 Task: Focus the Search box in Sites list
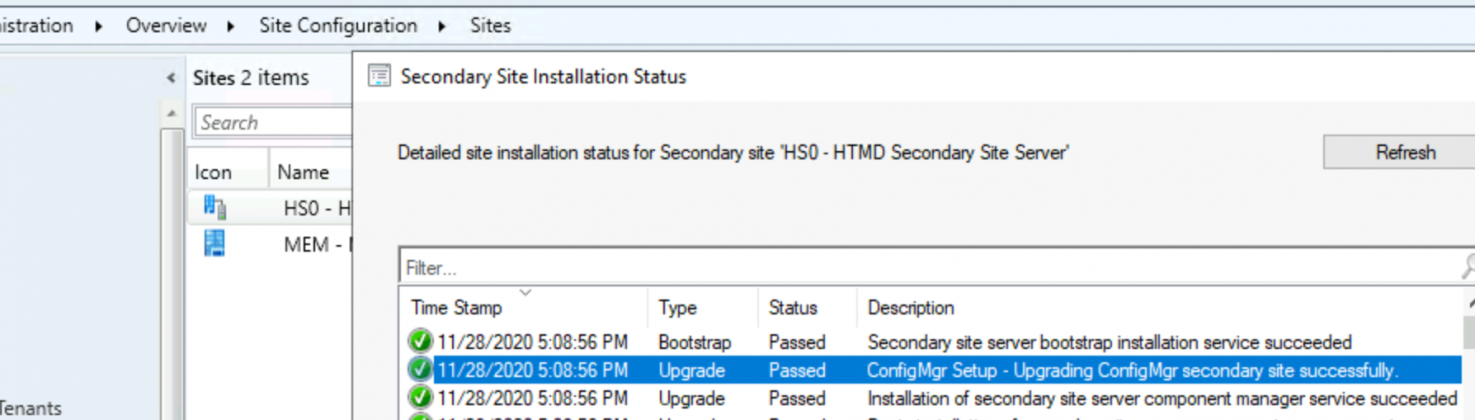tap(272, 122)
